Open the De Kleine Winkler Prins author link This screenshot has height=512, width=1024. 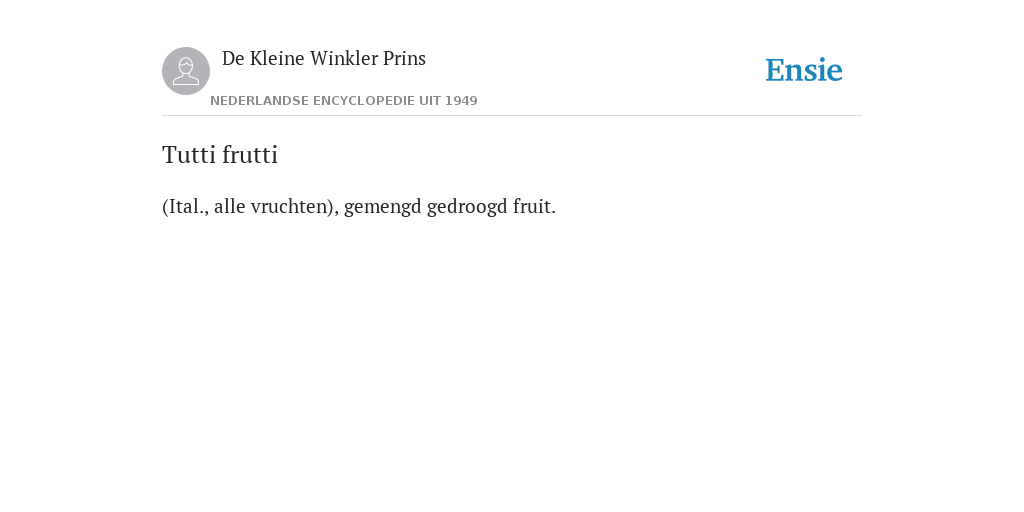(x=324, y=58)
